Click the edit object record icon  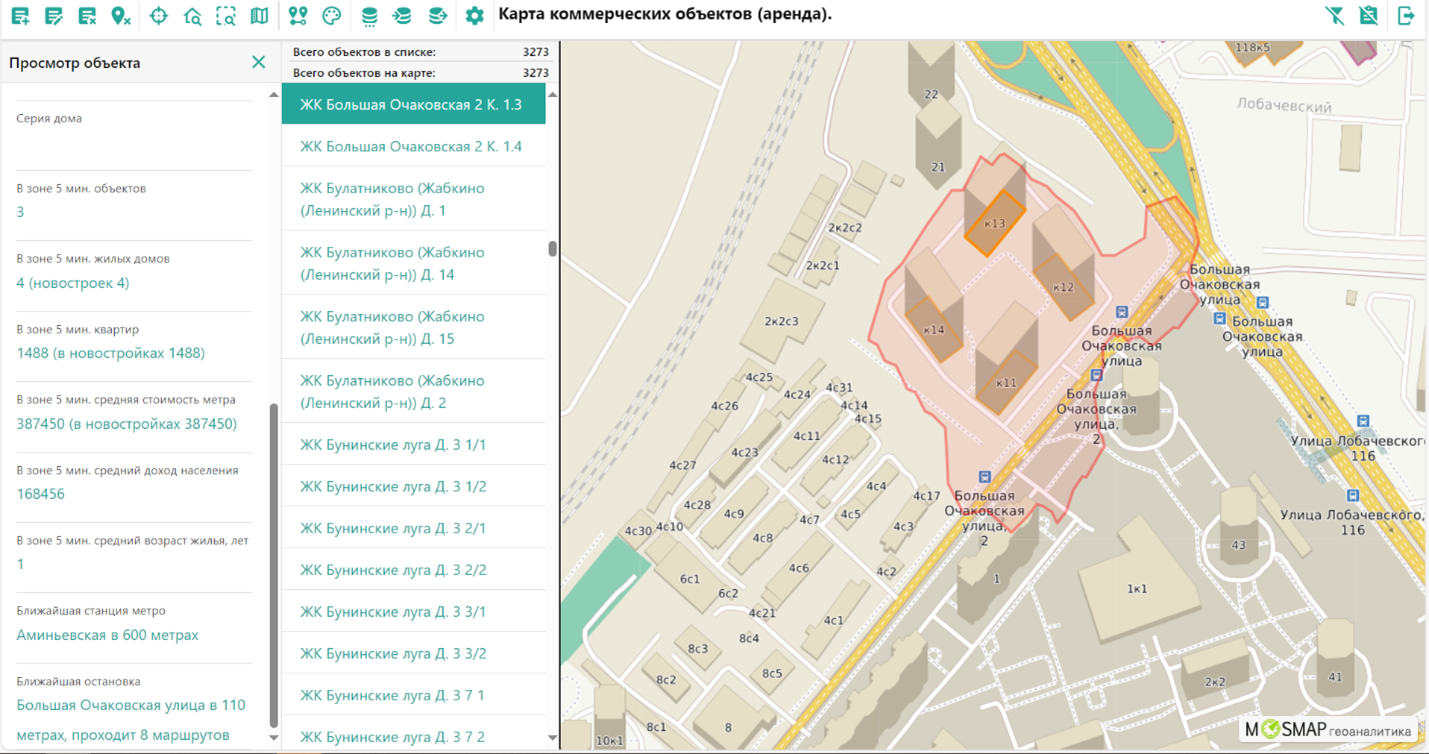pos(54,16)
